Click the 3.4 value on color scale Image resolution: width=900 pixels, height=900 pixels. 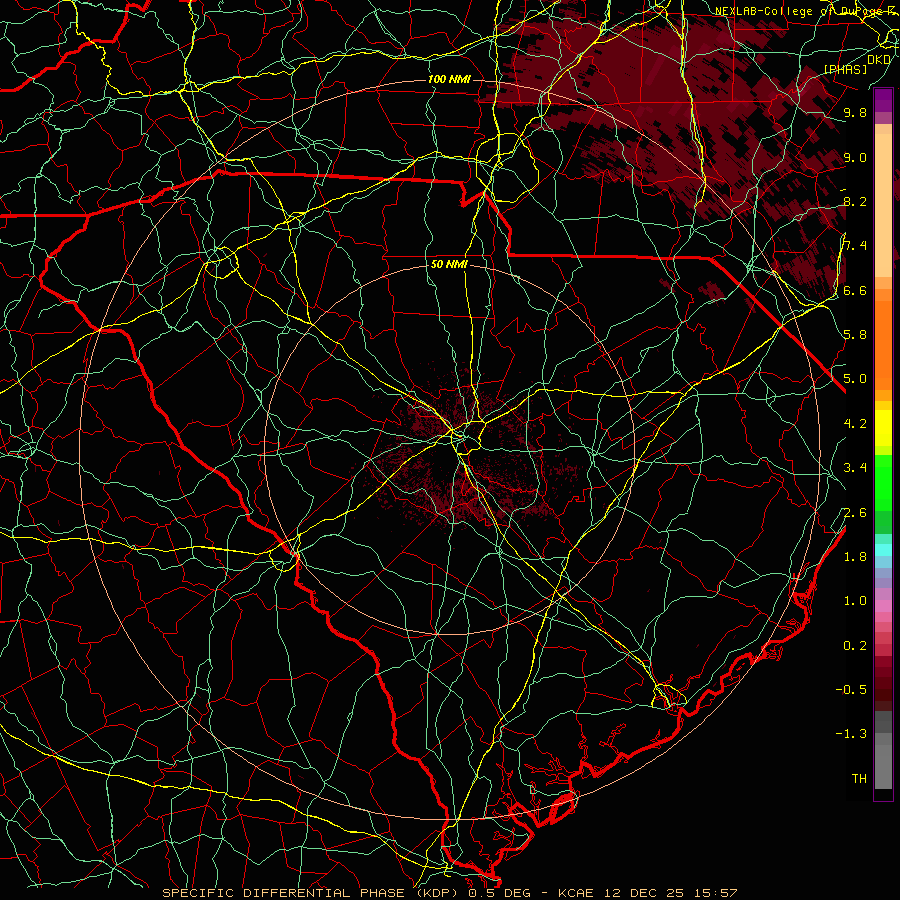coord(855,468)
